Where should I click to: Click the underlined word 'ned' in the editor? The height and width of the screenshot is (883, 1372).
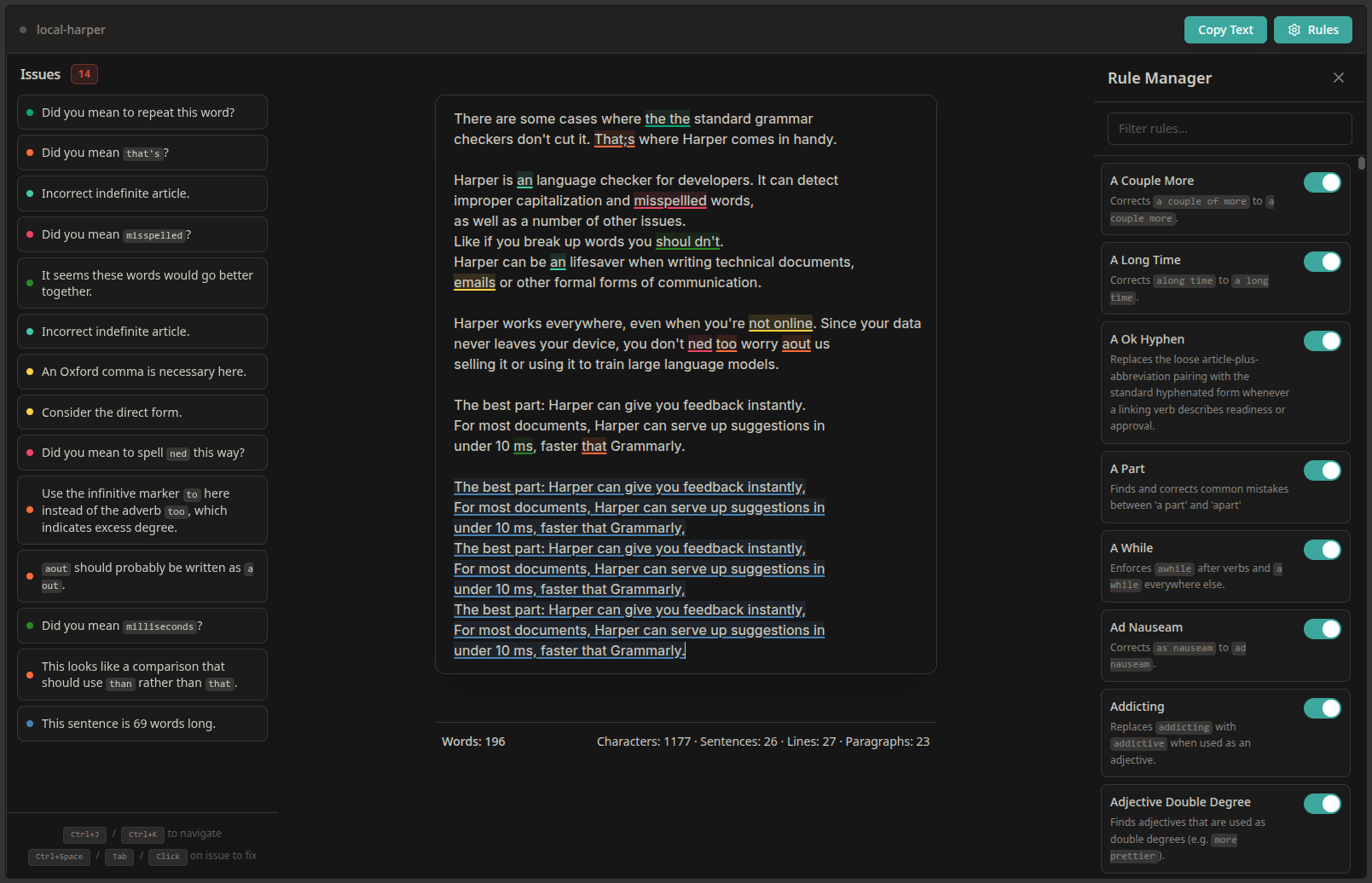[699, 344]
